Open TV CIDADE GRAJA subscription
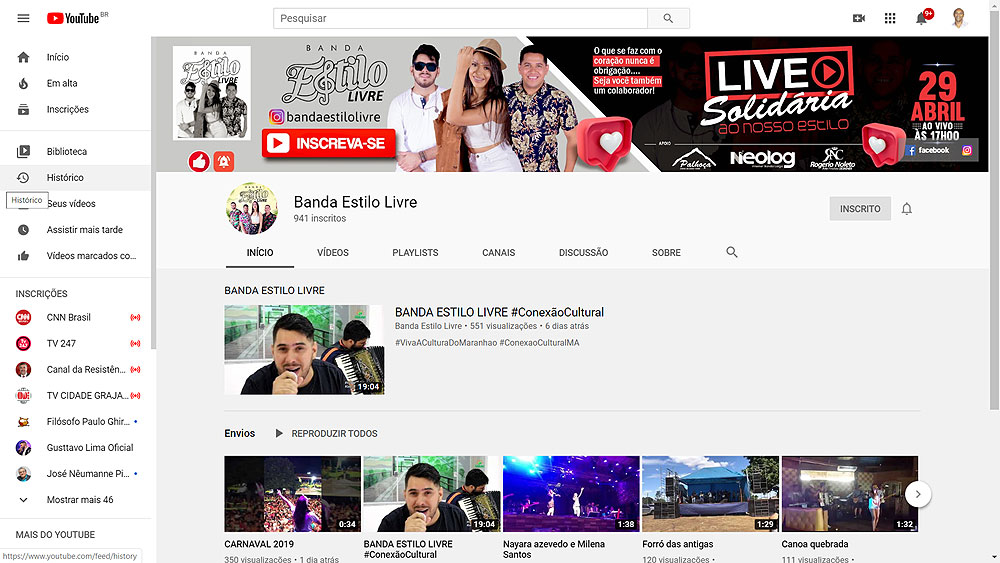 pyautogui.click(x=75, y=395)
